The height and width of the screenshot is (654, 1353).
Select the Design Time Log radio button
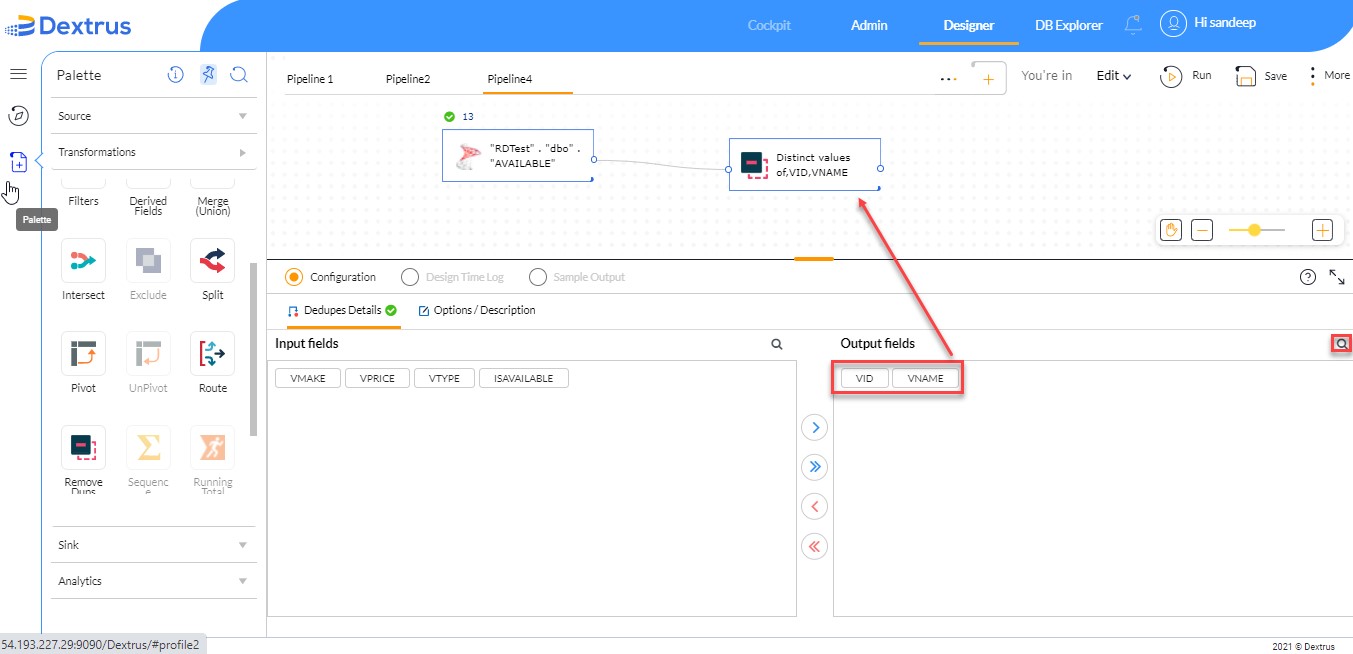click(409, 277)
